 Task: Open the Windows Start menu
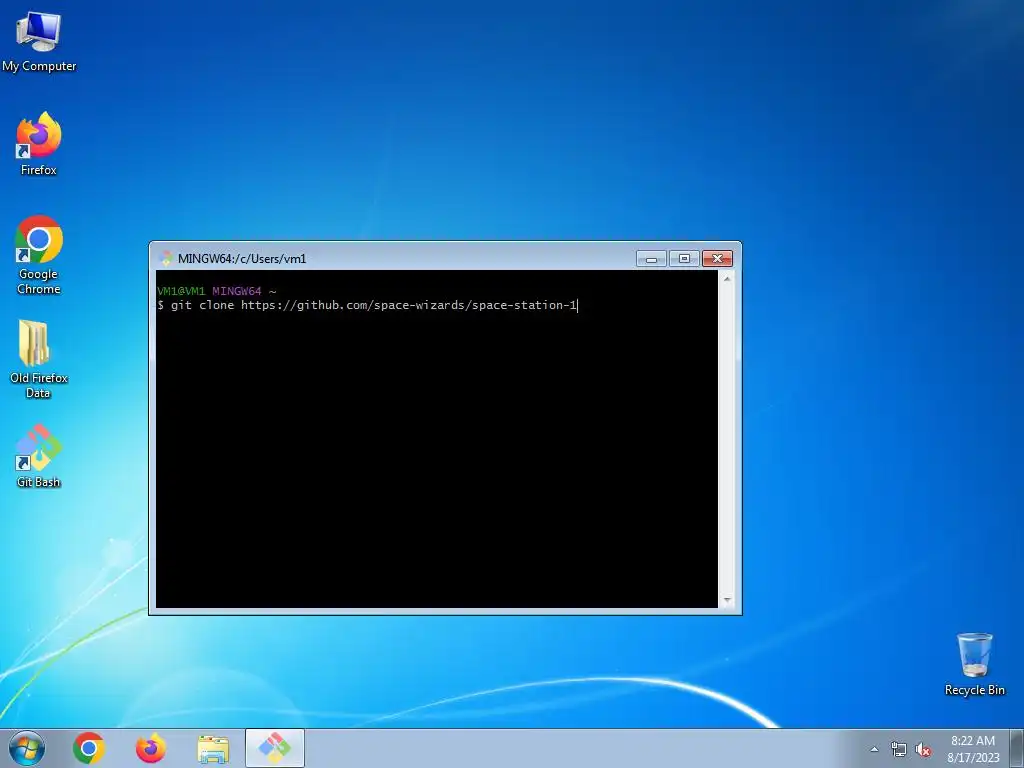click(x=27, y=748)
